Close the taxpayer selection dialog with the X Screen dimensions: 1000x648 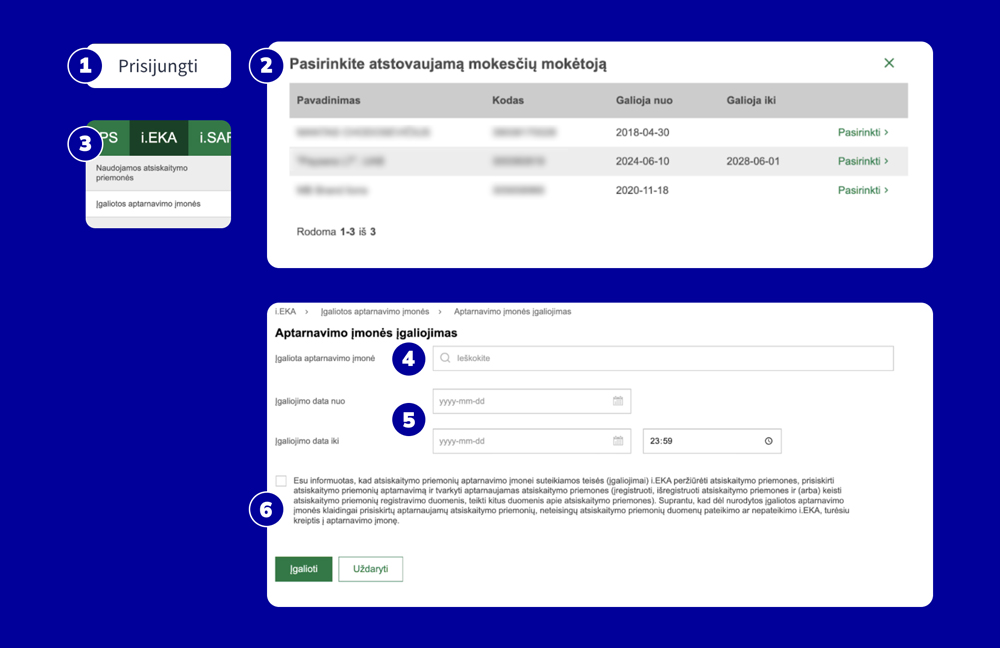click(x=889, y=62)
